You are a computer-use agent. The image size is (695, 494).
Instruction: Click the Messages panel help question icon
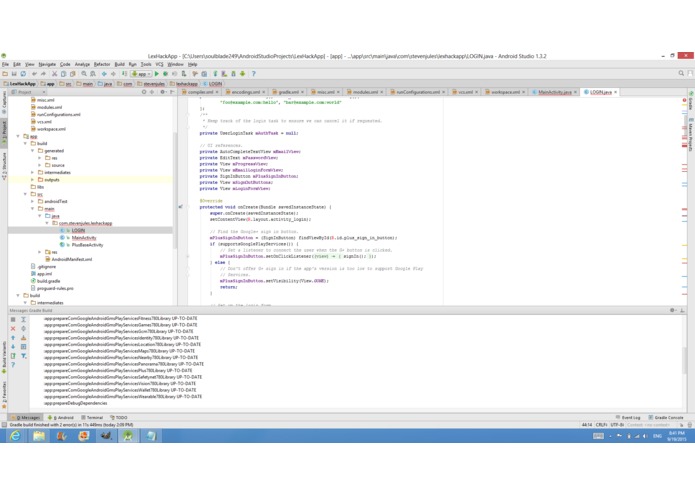point(13,365)
